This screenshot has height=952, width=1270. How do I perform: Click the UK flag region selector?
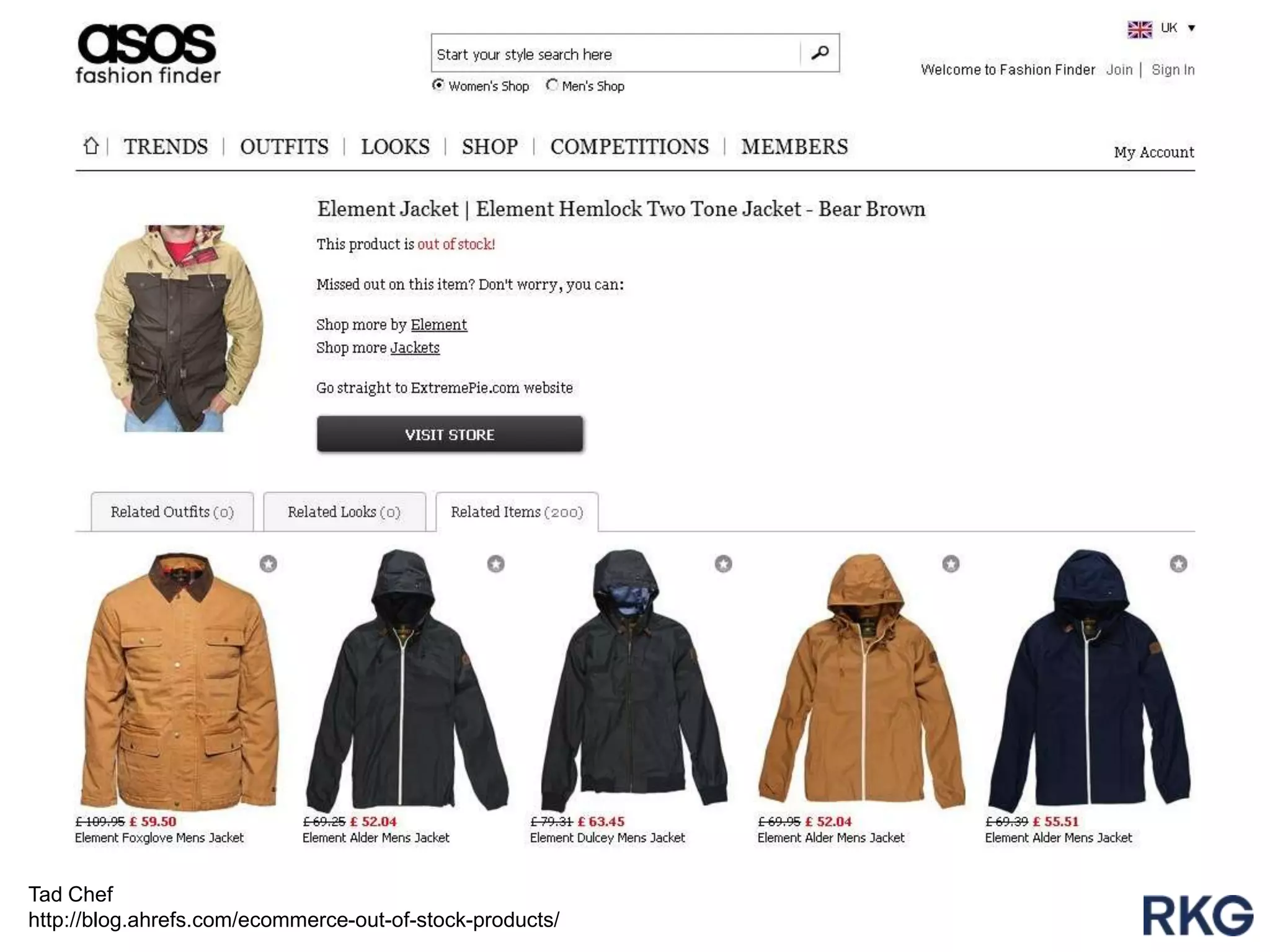click(1140, 29)
